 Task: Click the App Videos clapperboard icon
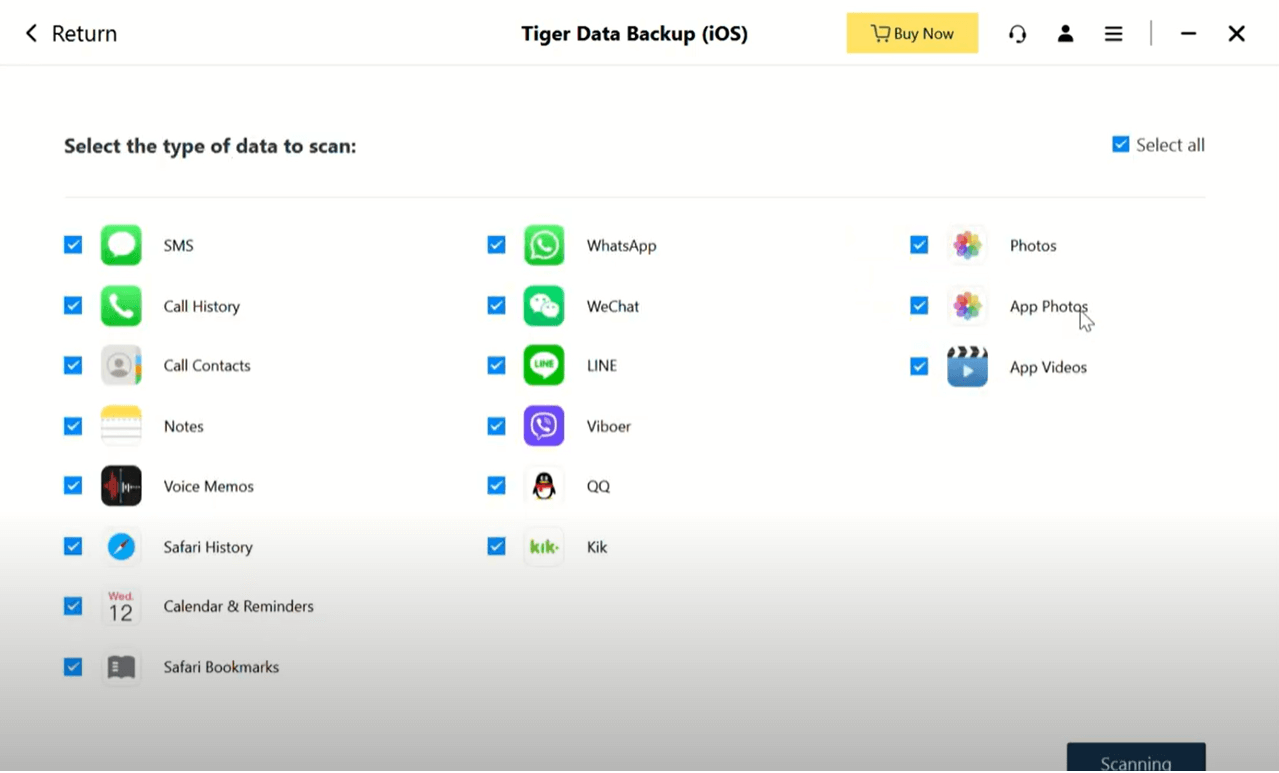967,367
